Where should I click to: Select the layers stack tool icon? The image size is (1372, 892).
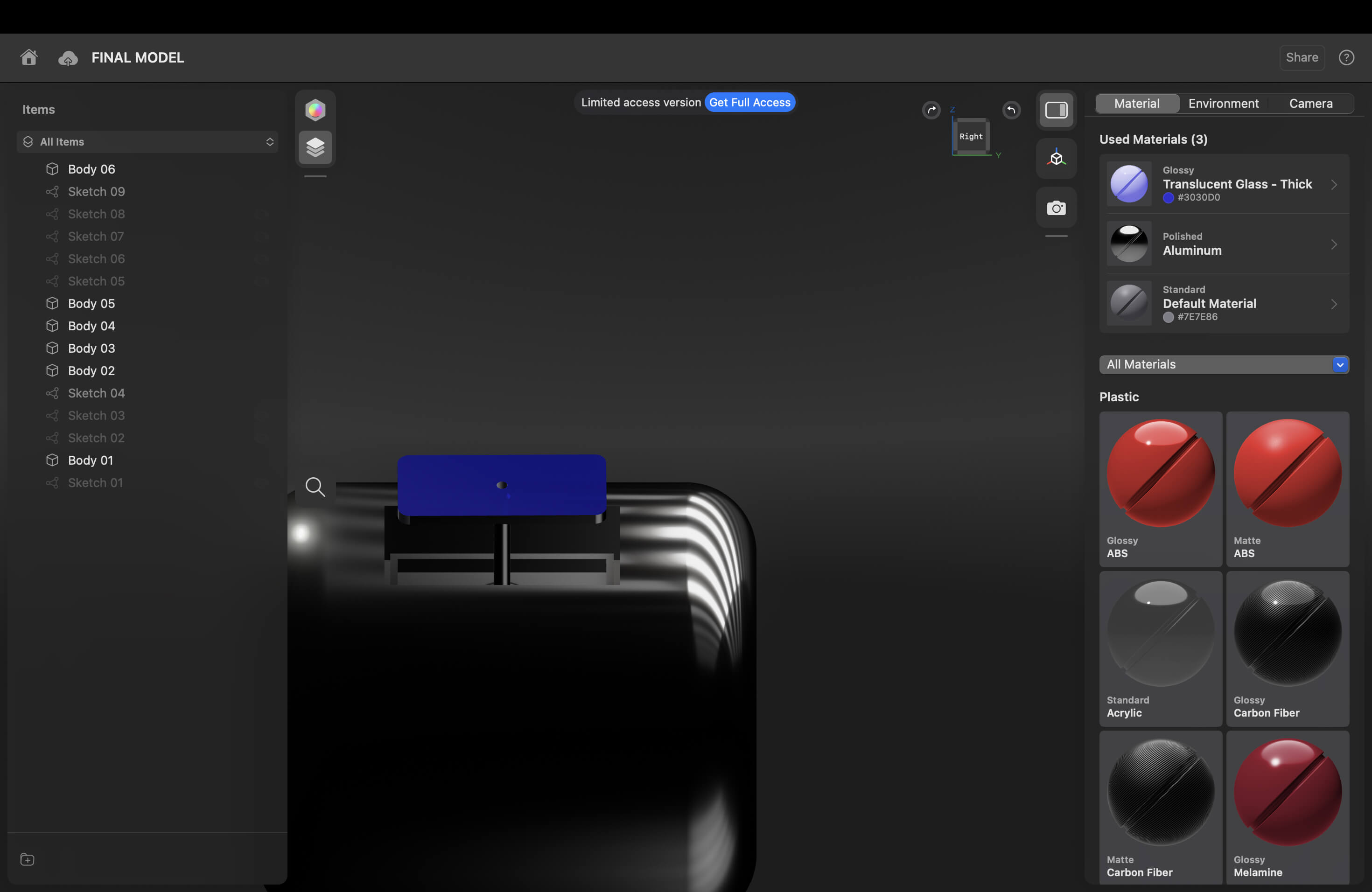(x=315, y=147)
